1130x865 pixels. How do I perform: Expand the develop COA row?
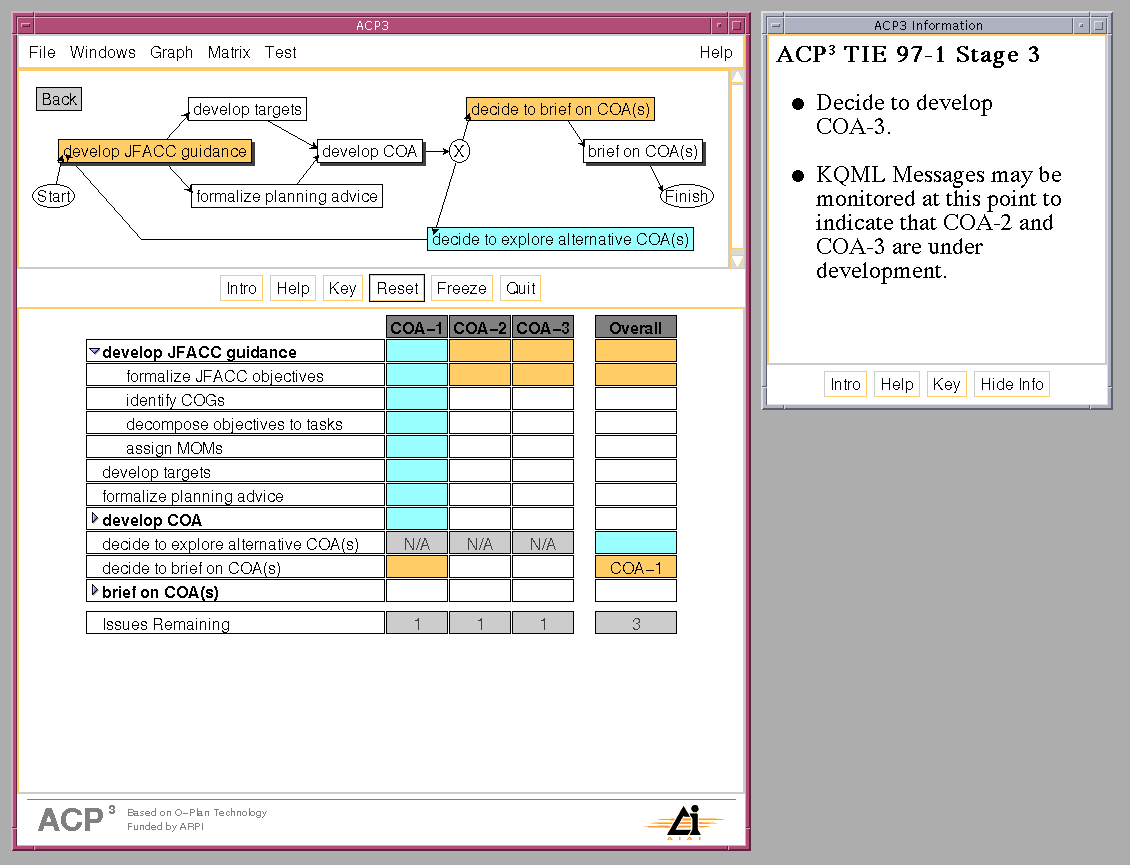[x=95, y=519]
